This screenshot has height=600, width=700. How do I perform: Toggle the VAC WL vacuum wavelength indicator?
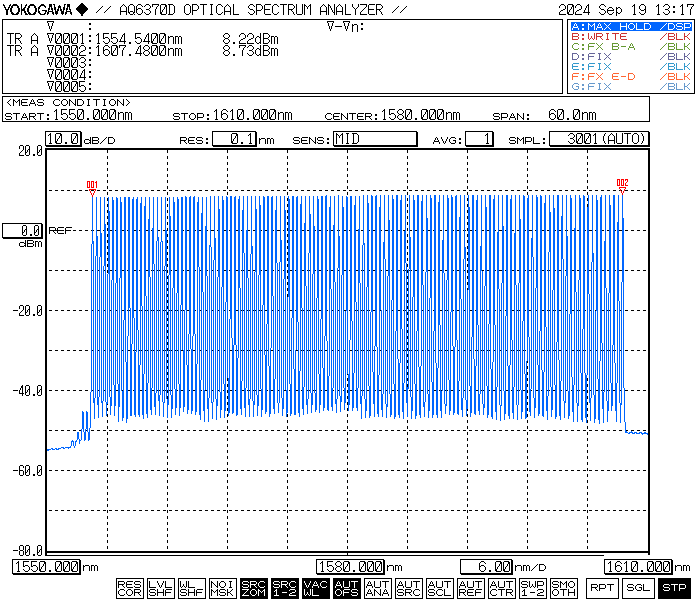tap(315, 588)
